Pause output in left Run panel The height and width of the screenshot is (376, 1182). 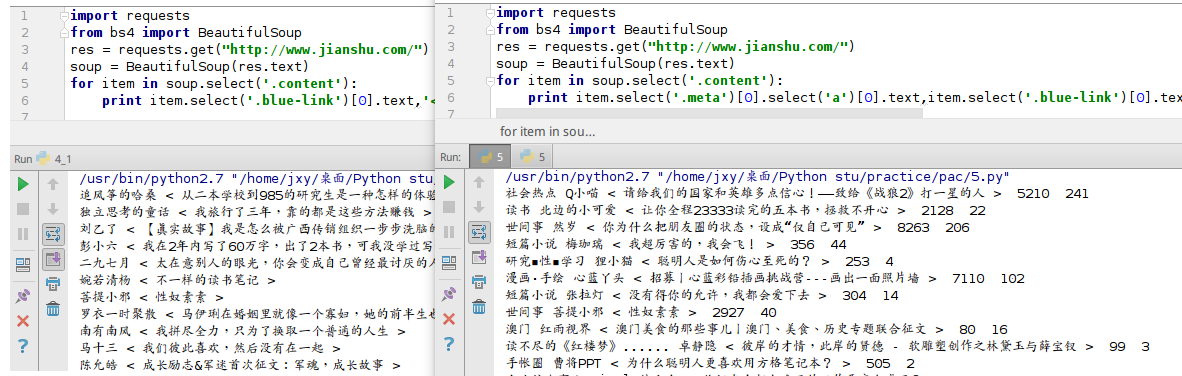pos(23,234)
